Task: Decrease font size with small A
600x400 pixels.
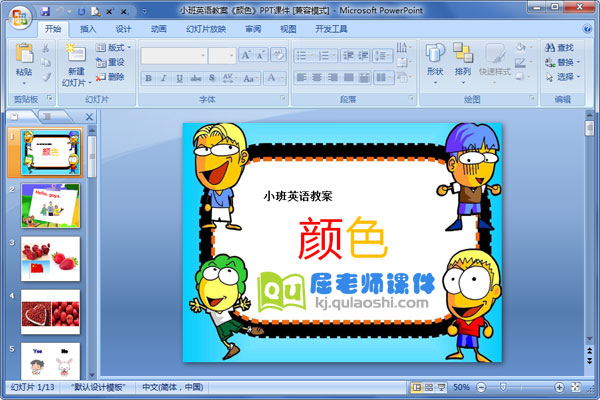Action: click(x=261, y=56)
